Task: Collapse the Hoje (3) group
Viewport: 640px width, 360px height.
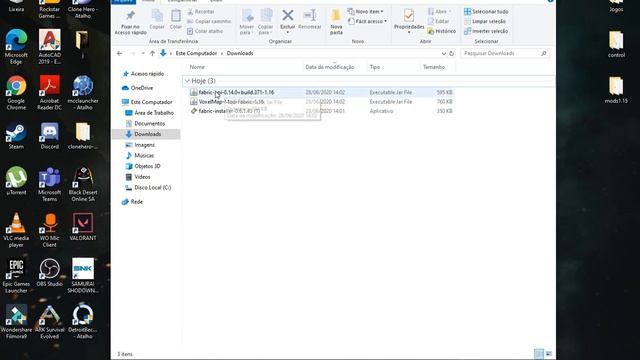Action: coord(187,81)
